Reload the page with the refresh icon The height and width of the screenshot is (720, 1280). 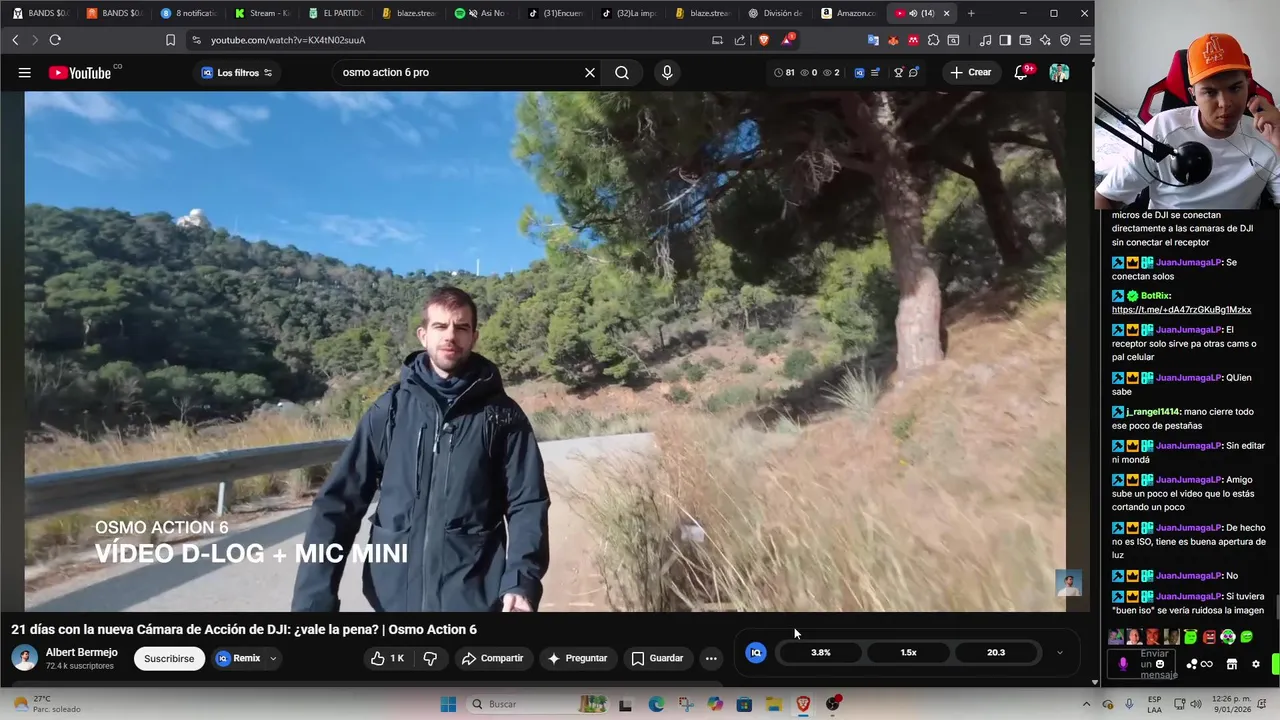click(55, 40)
